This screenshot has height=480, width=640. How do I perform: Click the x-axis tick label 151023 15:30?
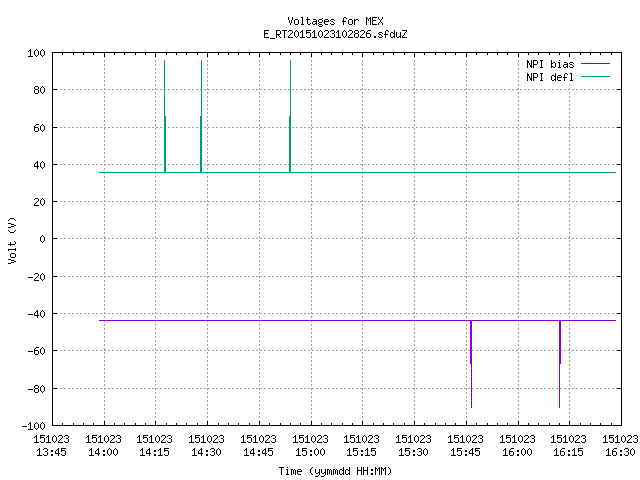tap(413, 445)
